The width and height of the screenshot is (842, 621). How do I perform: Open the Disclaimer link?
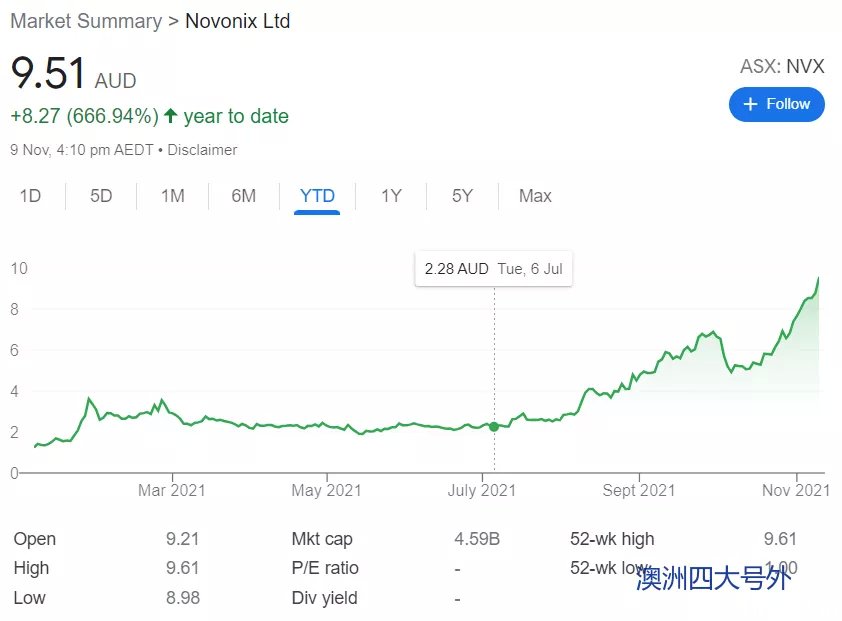click(x=202, y=150)
